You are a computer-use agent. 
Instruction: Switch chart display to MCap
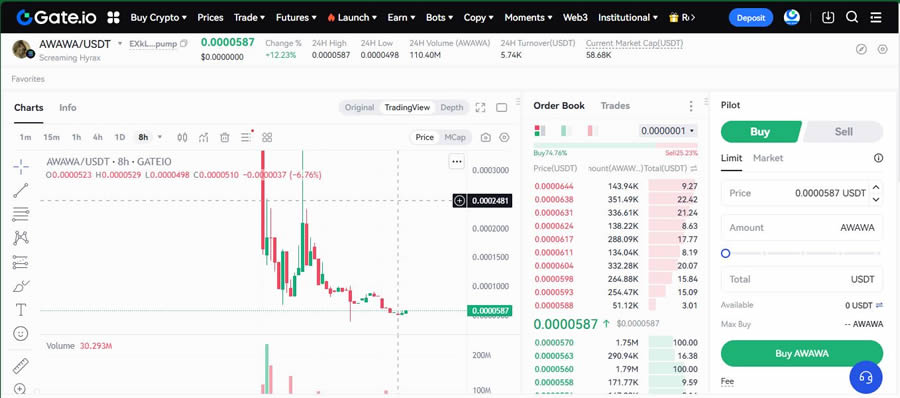pos(455,137)
